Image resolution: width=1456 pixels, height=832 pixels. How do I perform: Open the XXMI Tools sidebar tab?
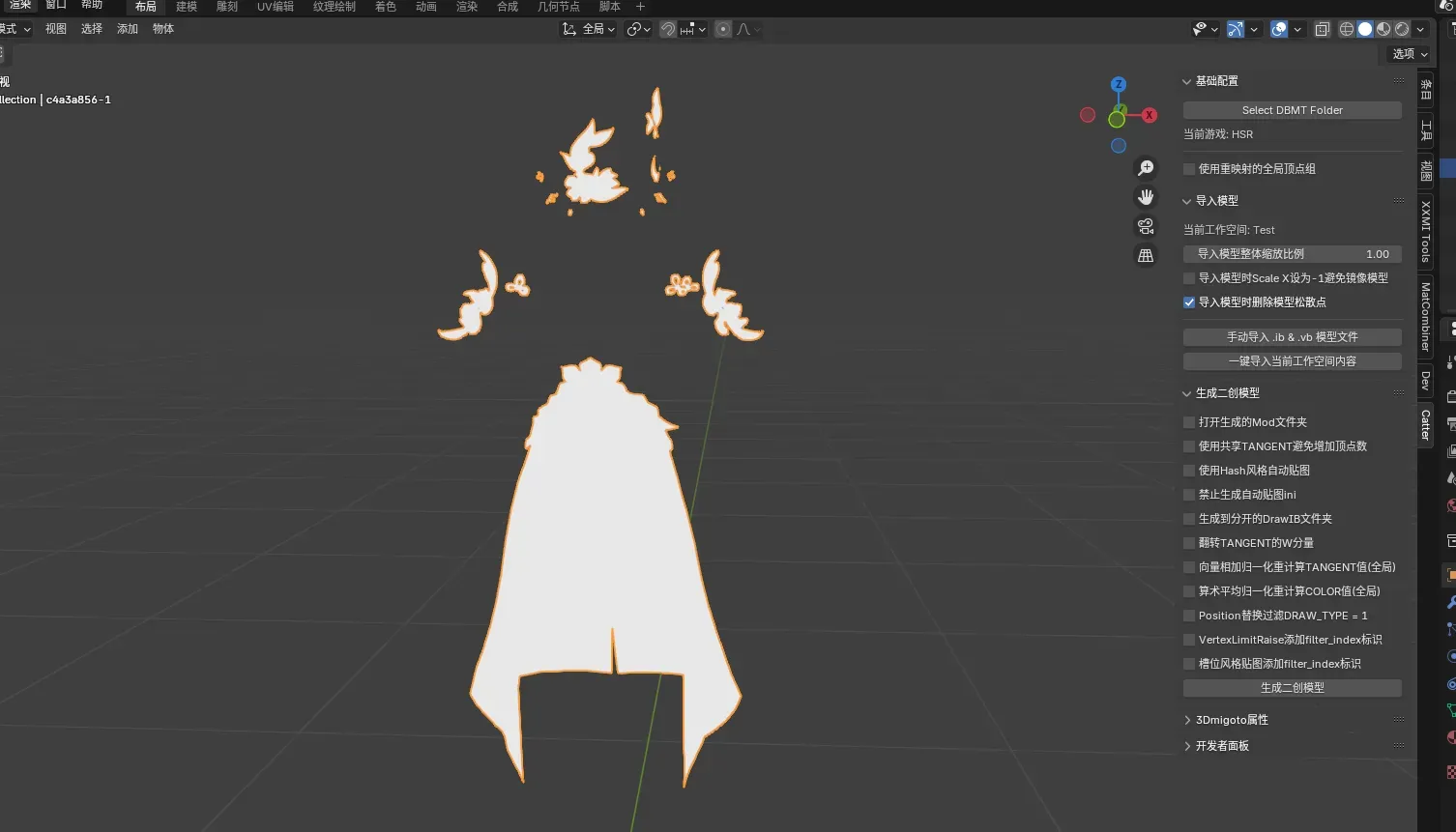pos(1426,231)
